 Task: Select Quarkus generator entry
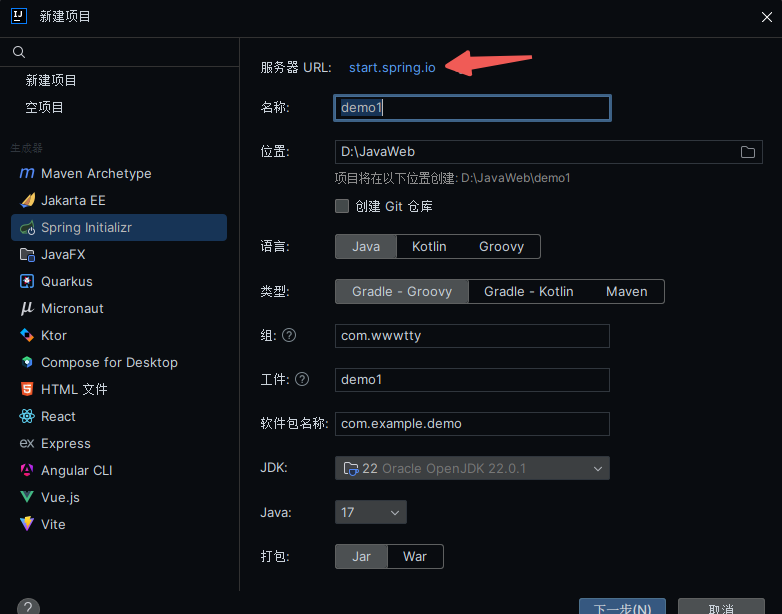pos(119,281)
